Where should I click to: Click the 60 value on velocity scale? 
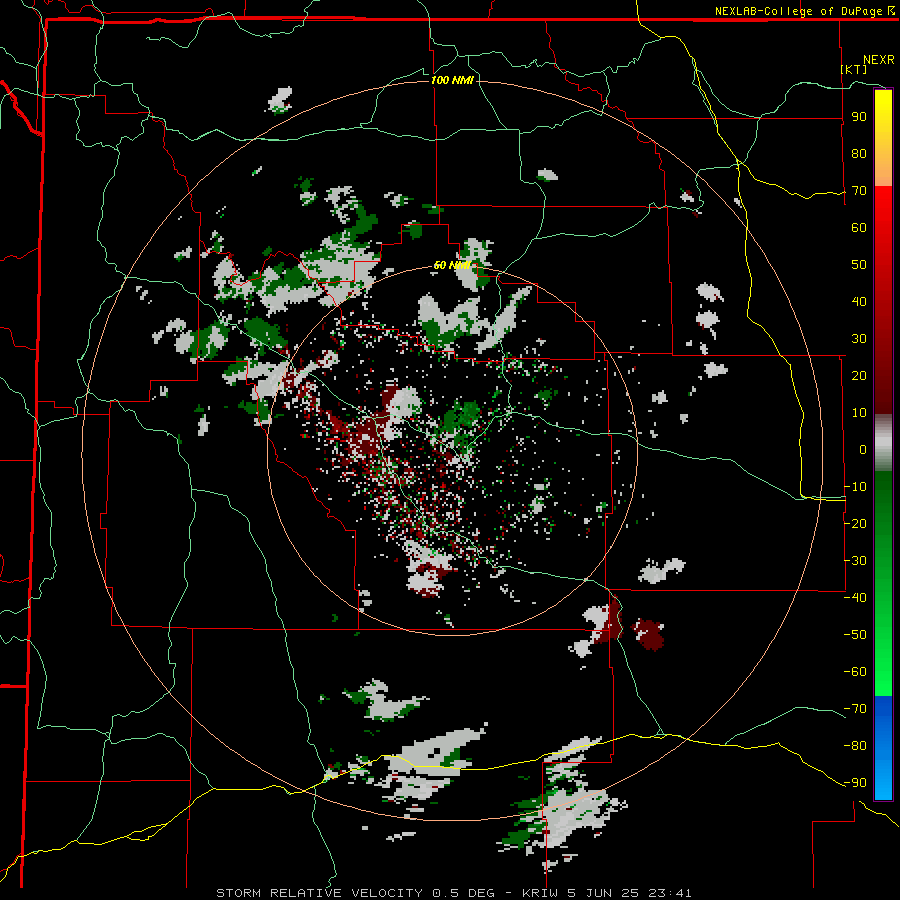859,227
